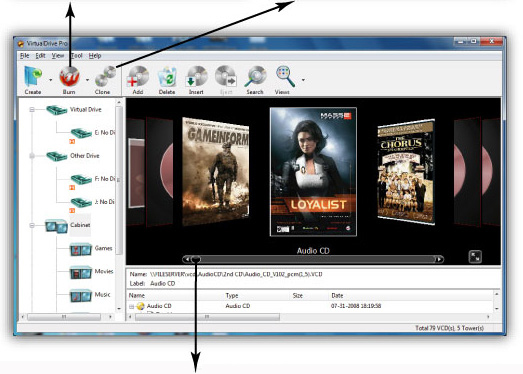Click tree panel vertical scrollbar up arrow
This screenshot has width=523, height=374.
(119, 102)
